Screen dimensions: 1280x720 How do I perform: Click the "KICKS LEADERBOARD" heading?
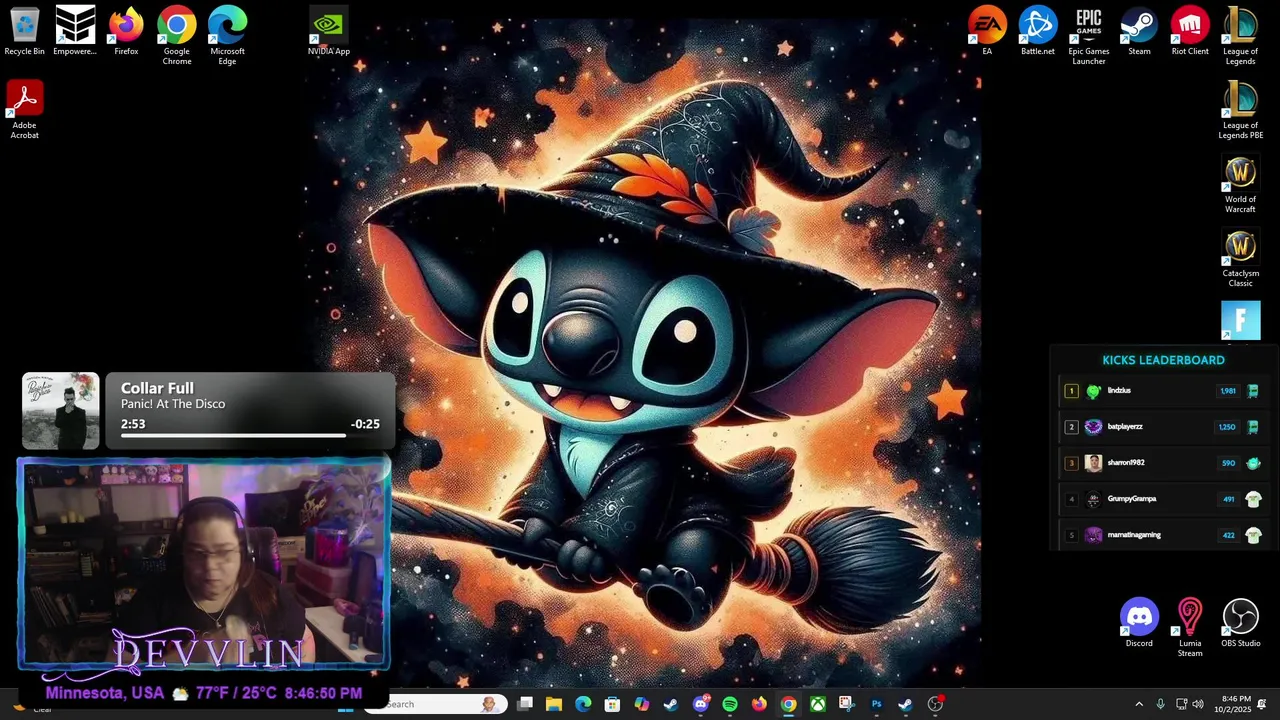(x=1163, y=360)
